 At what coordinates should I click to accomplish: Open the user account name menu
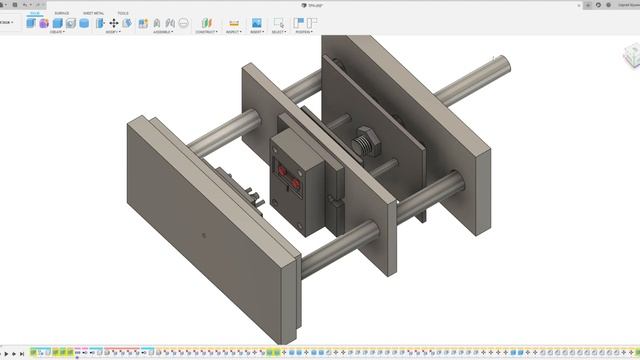tap(629, 5)
